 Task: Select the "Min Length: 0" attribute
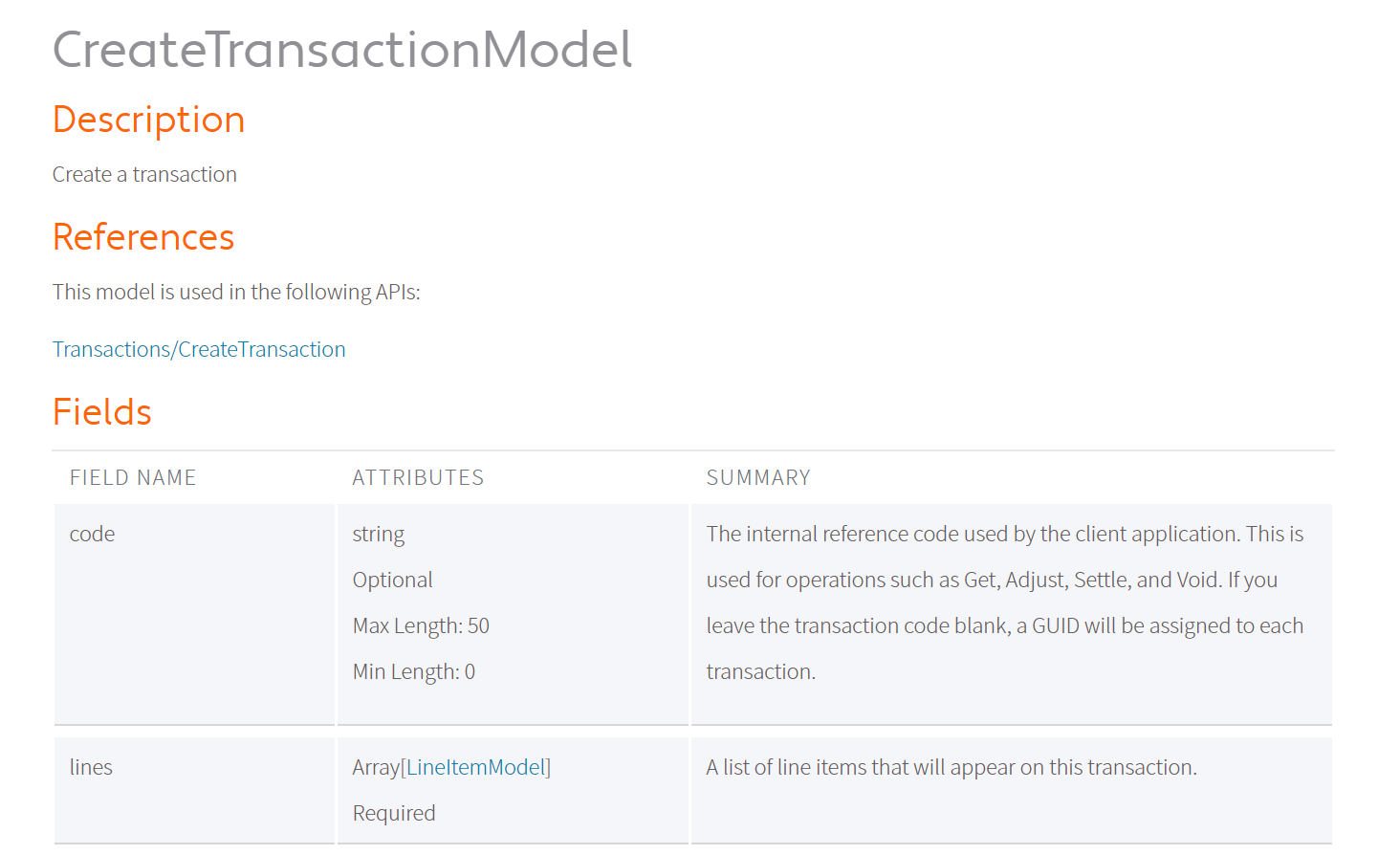pyautogui.click(x=414, y=672)
